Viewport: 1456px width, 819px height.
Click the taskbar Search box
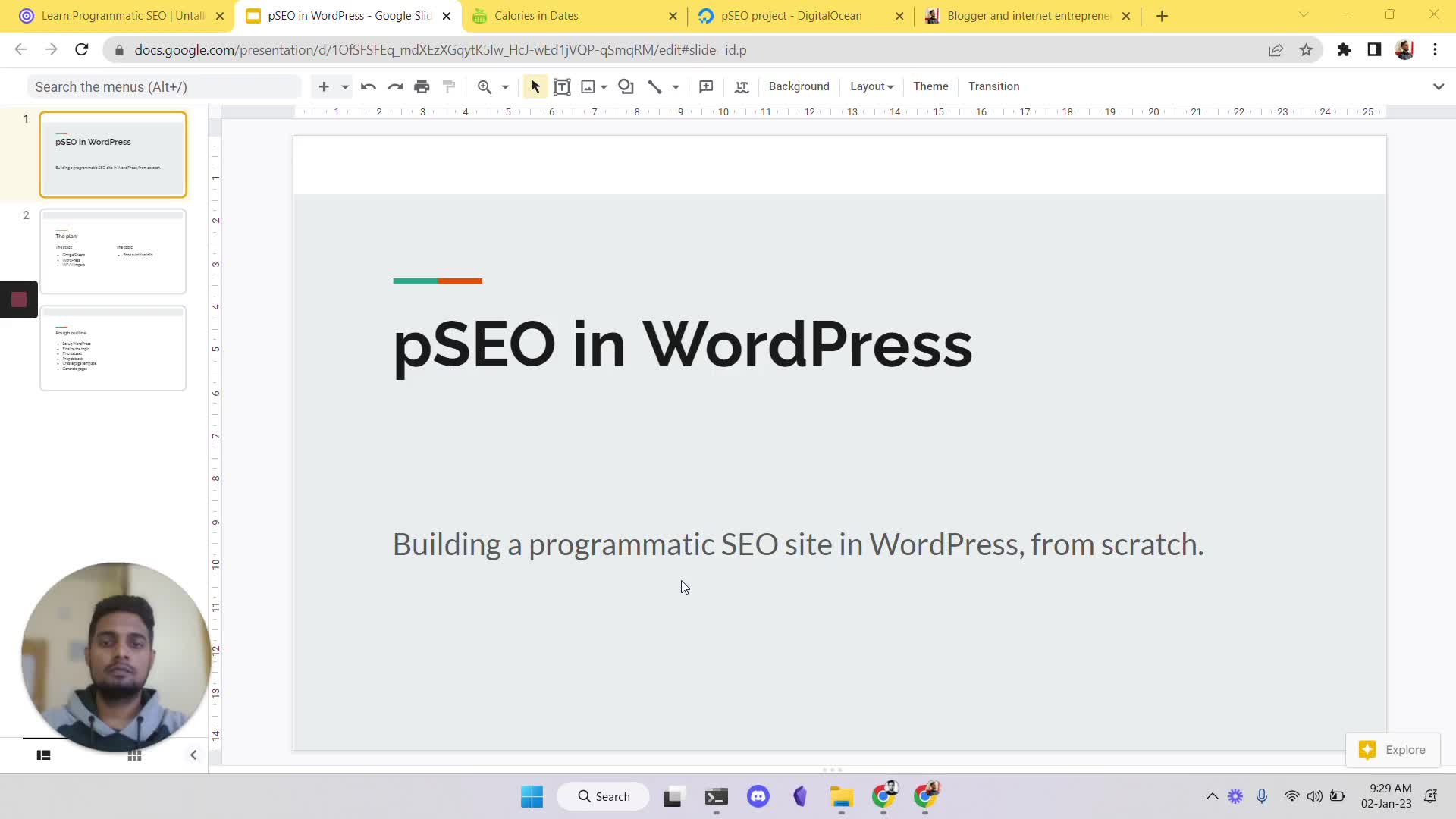(x=604, y=796)
